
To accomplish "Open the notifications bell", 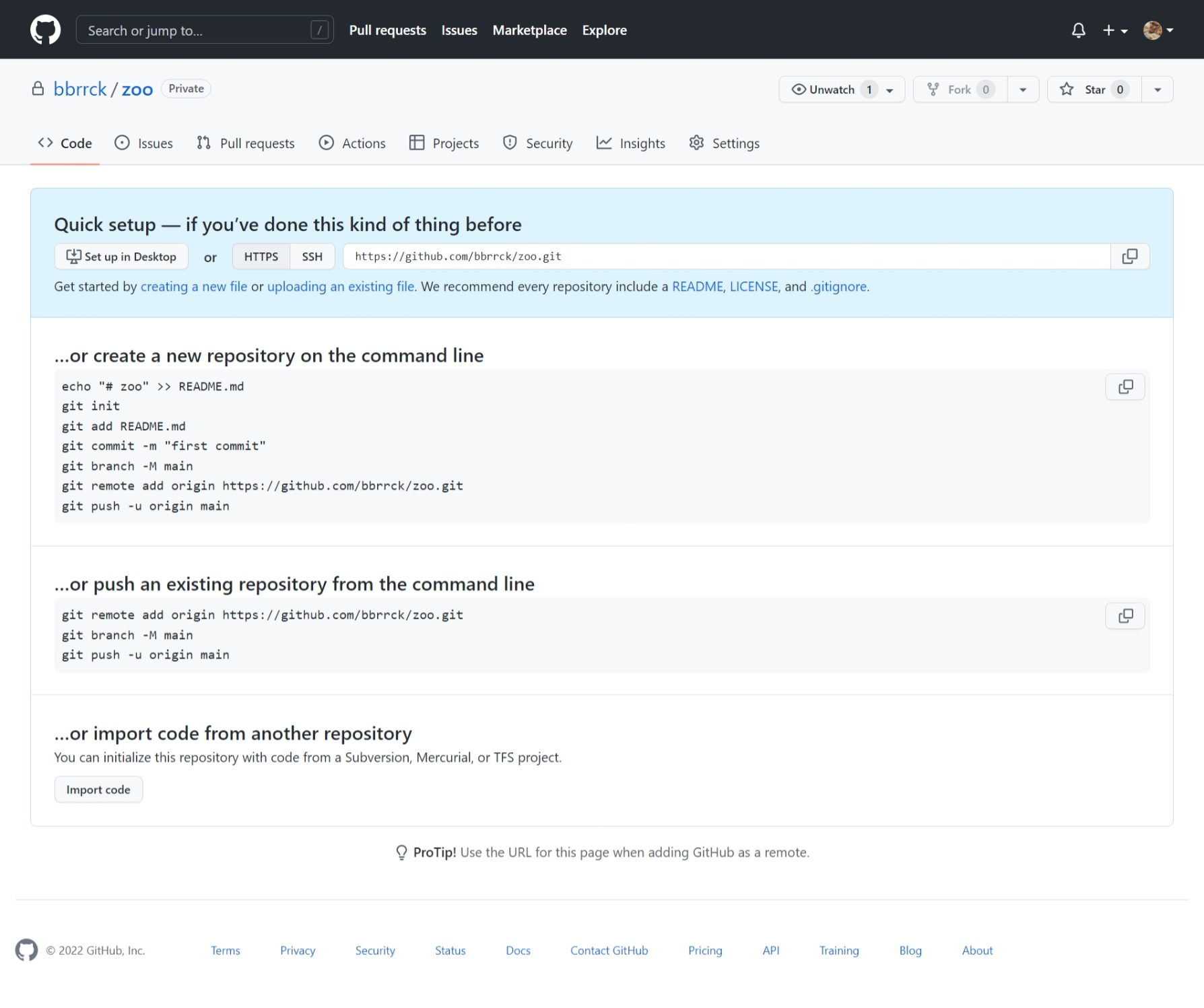I will 1078,30.
